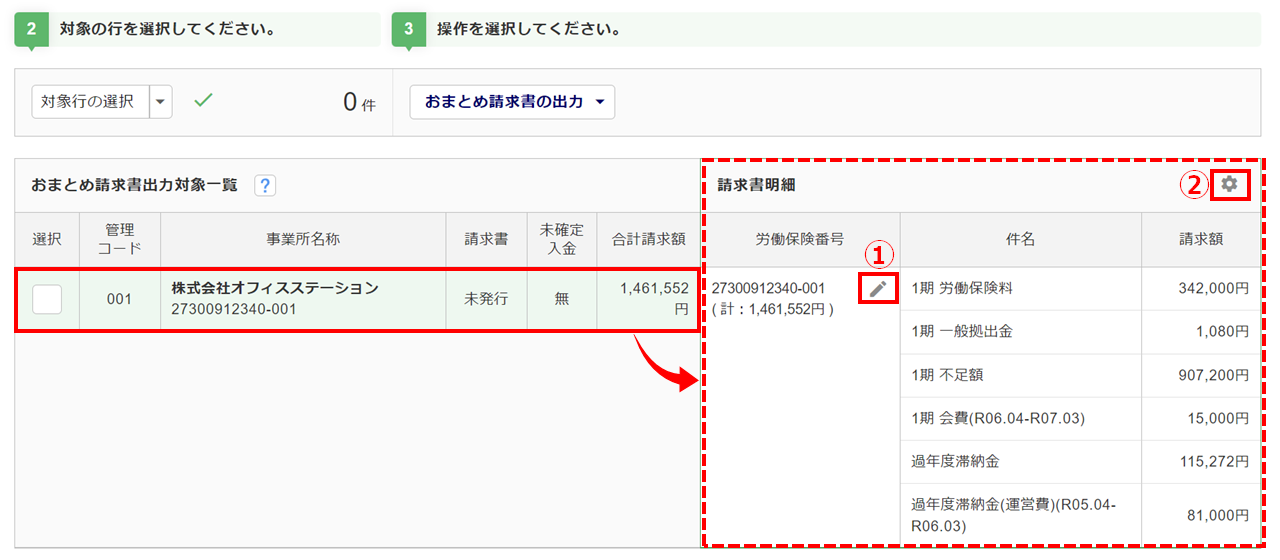
Task: Click the 合計請求額 column header
Action: tap(648, 239)
